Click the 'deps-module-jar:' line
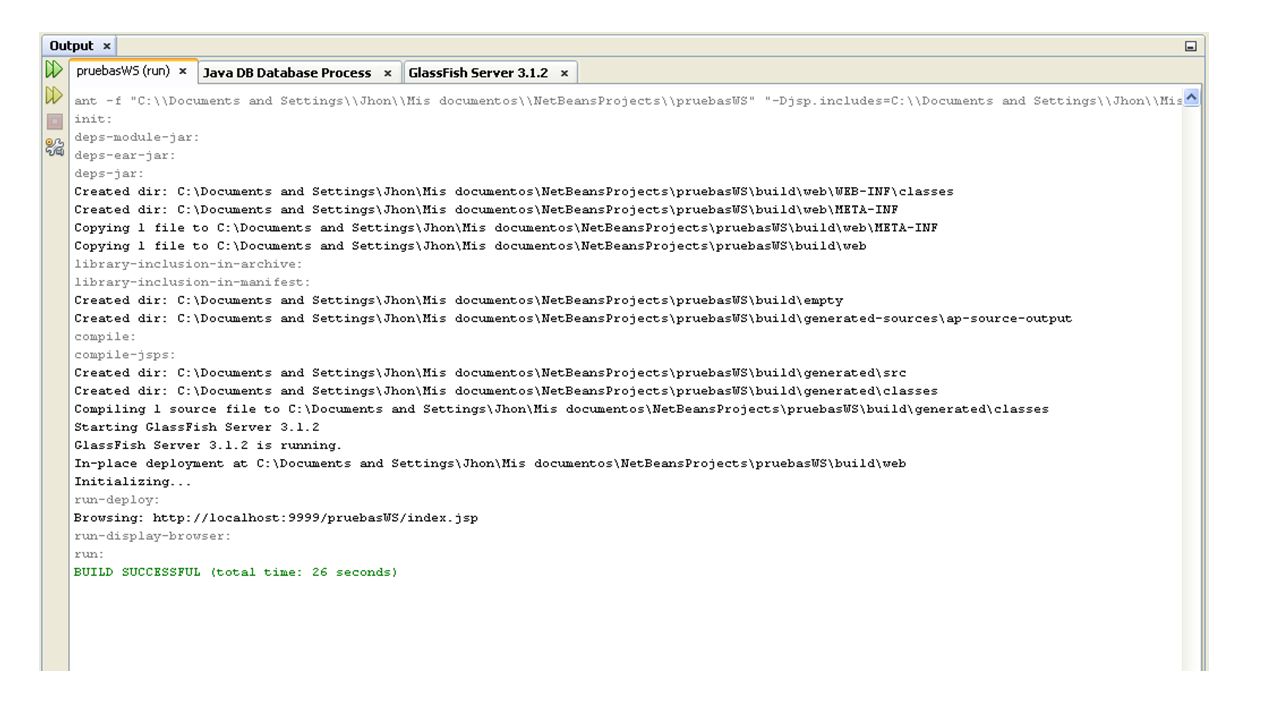1280x720 pixels. point(137,137)
